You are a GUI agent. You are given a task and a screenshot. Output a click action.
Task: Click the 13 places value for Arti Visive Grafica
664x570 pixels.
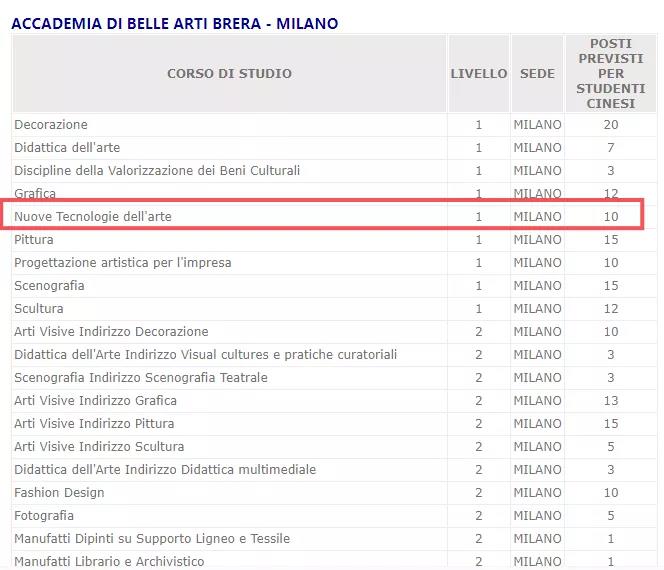point(611,400)
